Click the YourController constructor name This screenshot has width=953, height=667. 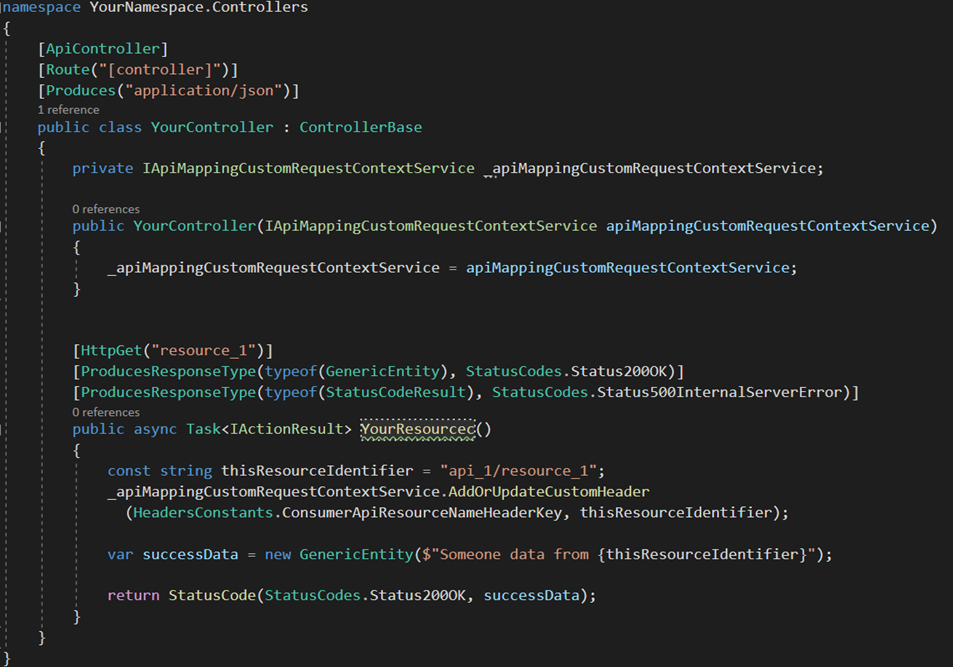click(194, 226)
